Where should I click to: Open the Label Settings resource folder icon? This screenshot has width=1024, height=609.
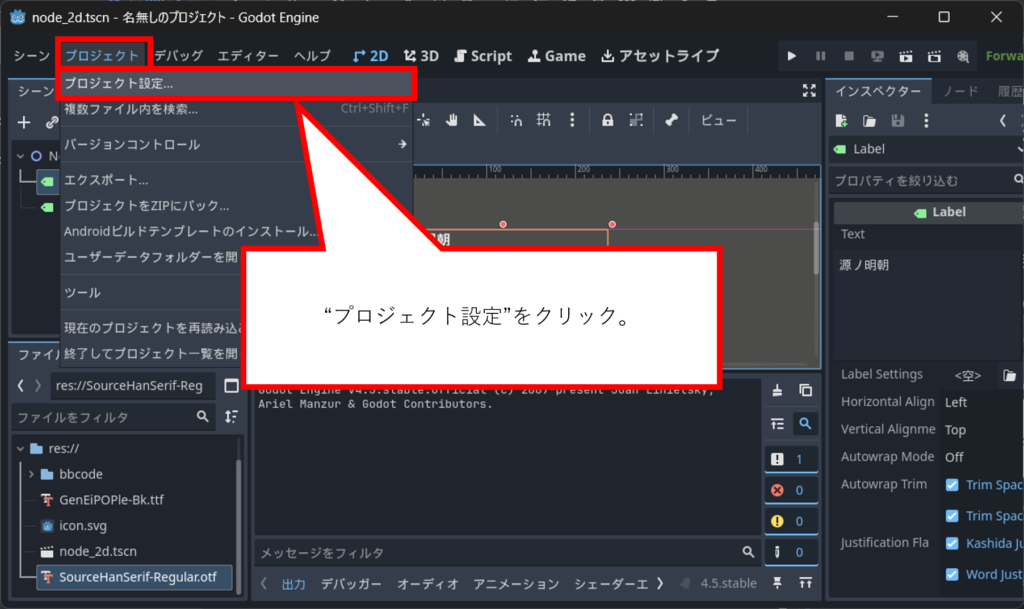1010,375
